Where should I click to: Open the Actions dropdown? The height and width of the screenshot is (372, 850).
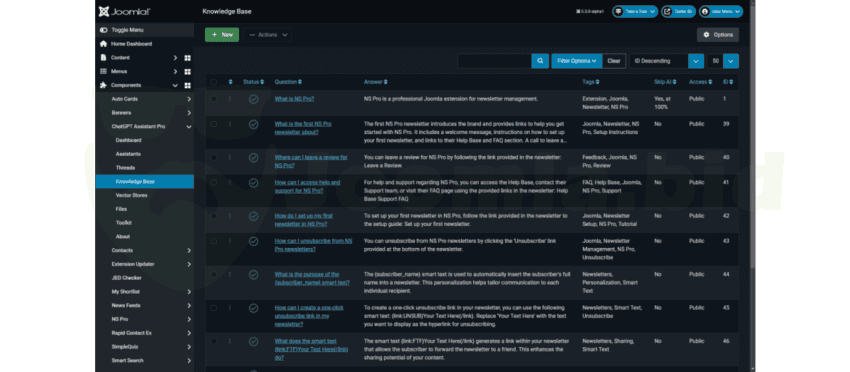pyautogui.click(x=267, y=35)
